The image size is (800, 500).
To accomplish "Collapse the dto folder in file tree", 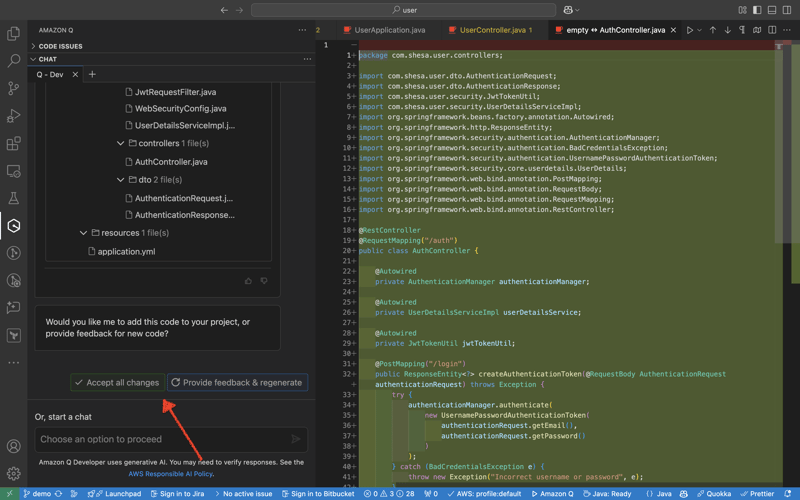I will point(121,180).
